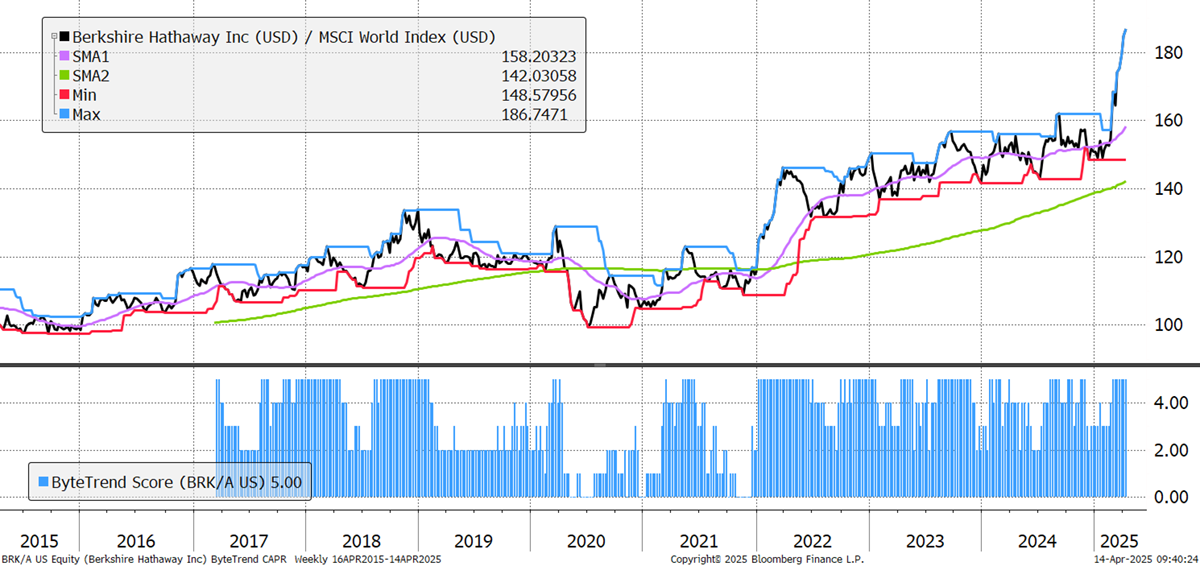
Task: Click the 2018 year label on time axis
Action: pyautogui.click(x=362, y=540)
